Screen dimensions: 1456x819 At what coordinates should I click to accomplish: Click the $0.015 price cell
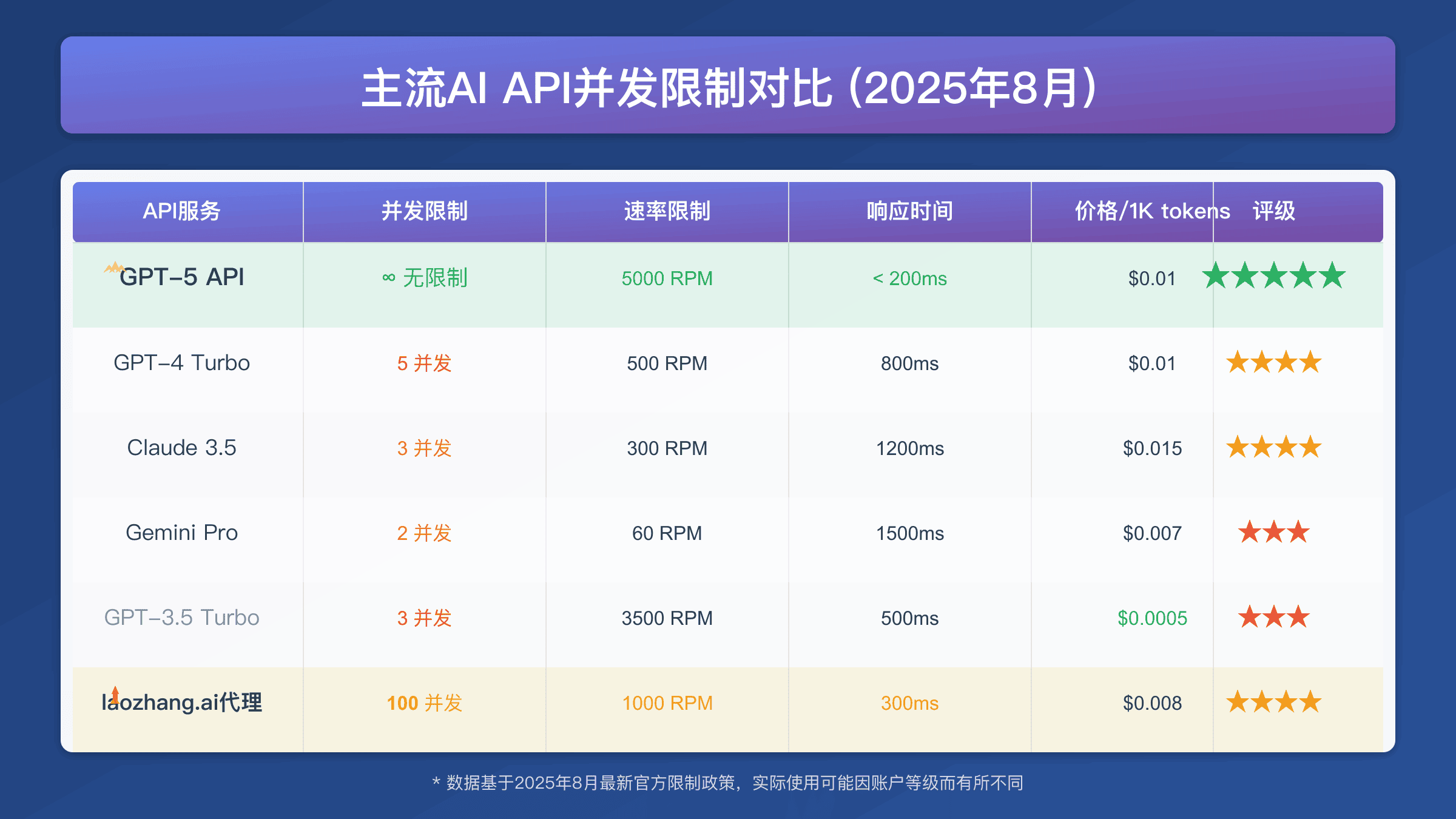[x=1152, y=448]
